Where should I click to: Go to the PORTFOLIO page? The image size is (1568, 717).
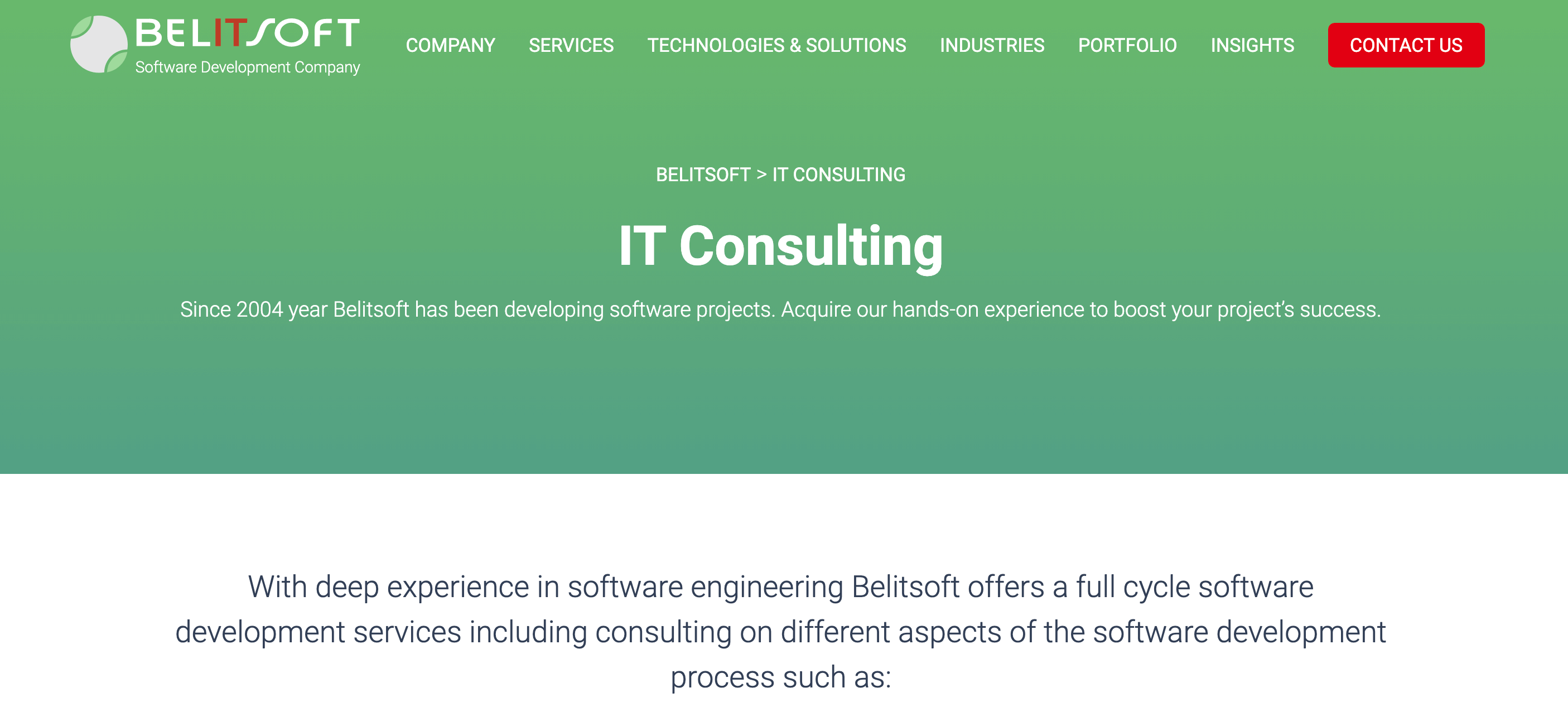point(1127,45)
